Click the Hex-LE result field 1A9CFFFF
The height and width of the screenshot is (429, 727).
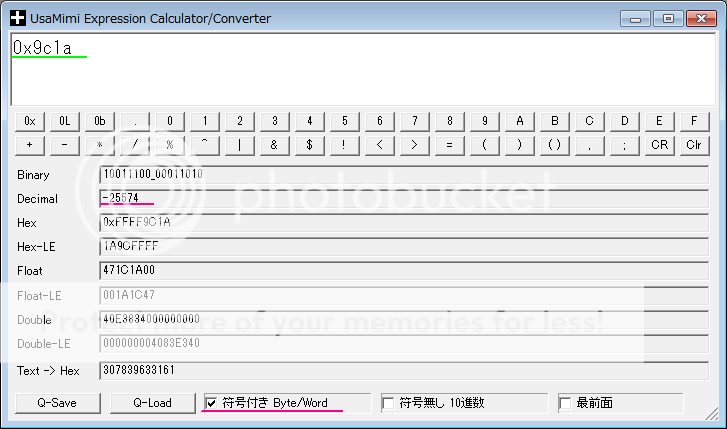pos(404,247)
